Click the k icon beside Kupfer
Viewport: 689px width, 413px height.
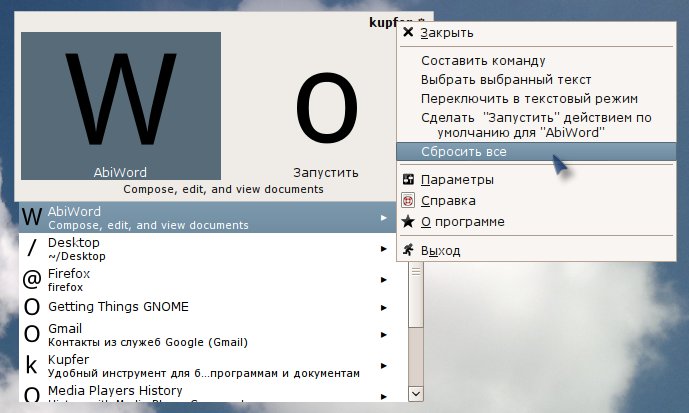point(32,365)
